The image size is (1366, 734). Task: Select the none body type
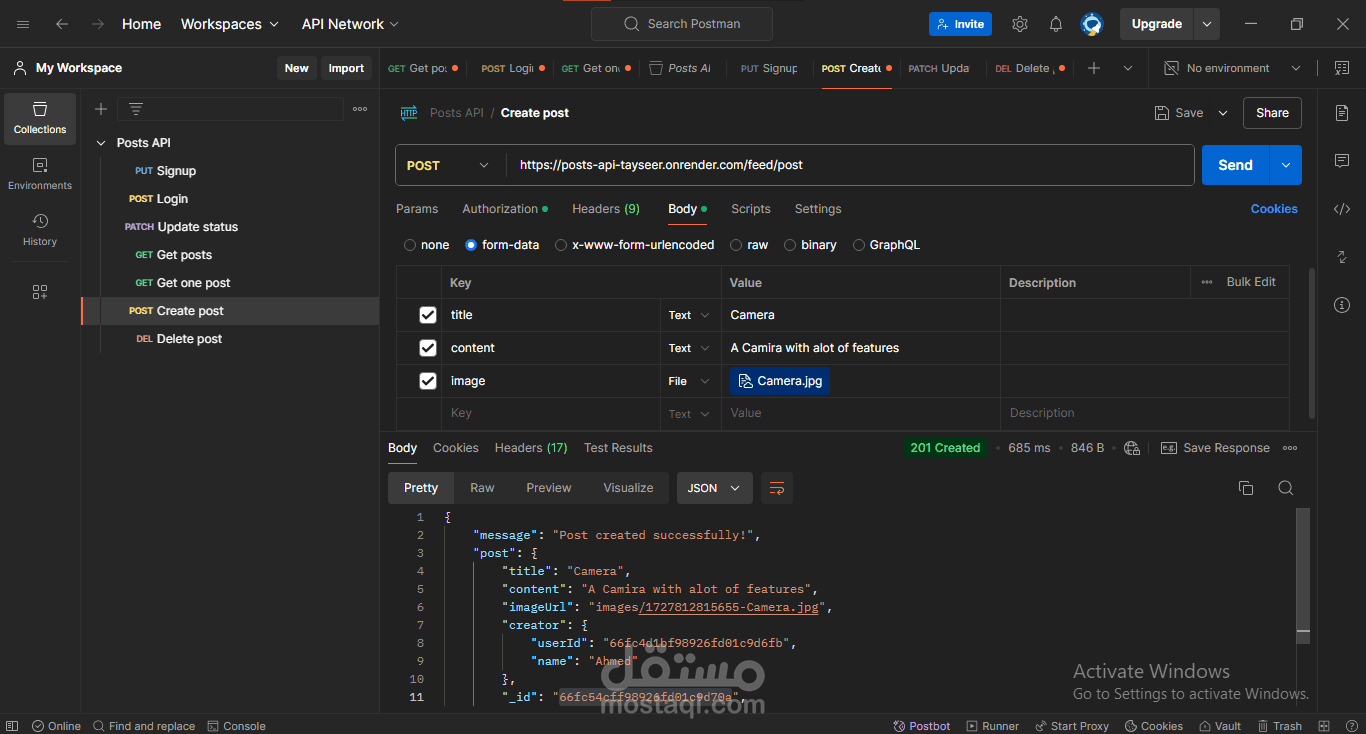tap(410, 245)
